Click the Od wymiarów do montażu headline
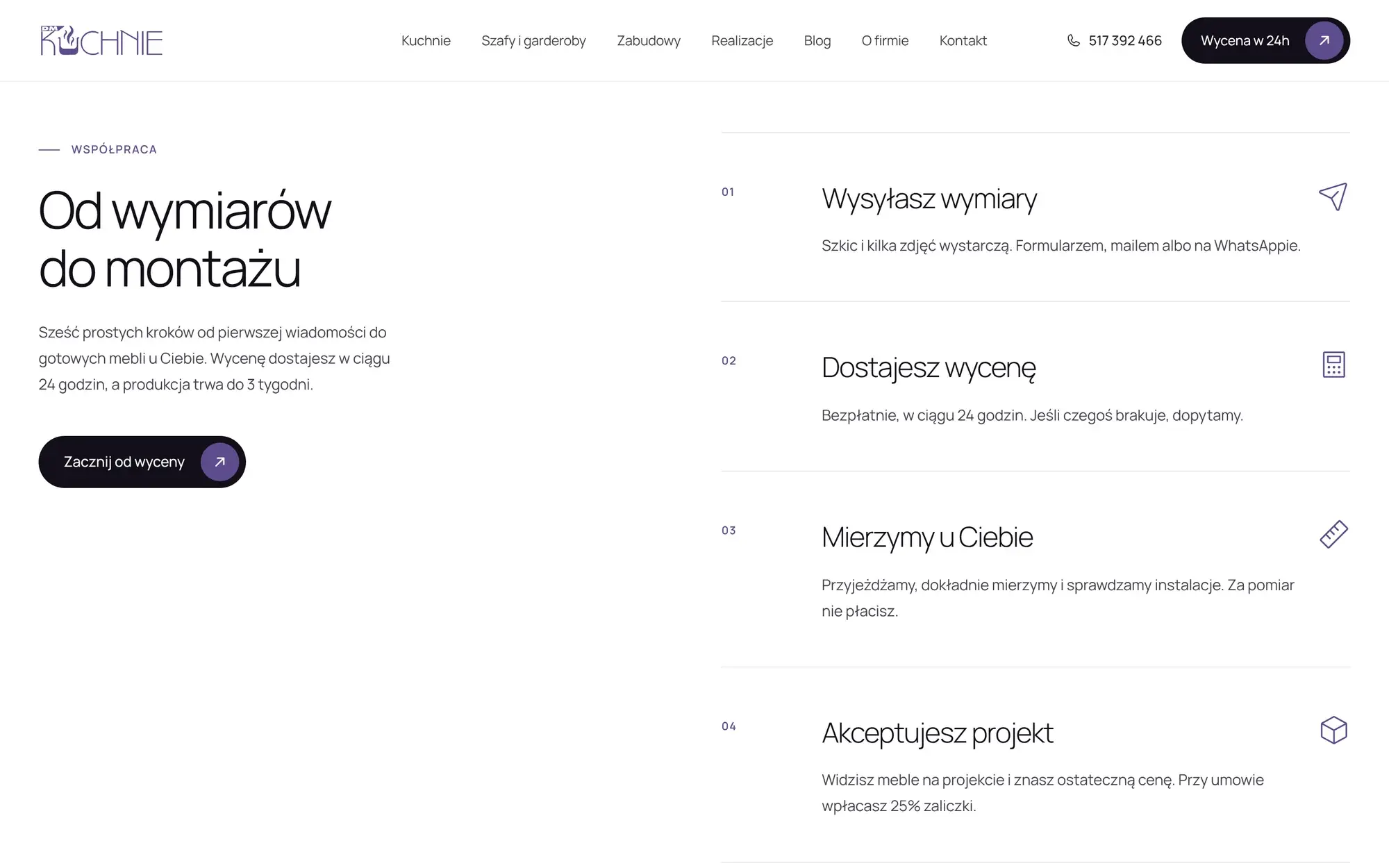The width and height of the screenshot is (1389, 868). (185, 239)
